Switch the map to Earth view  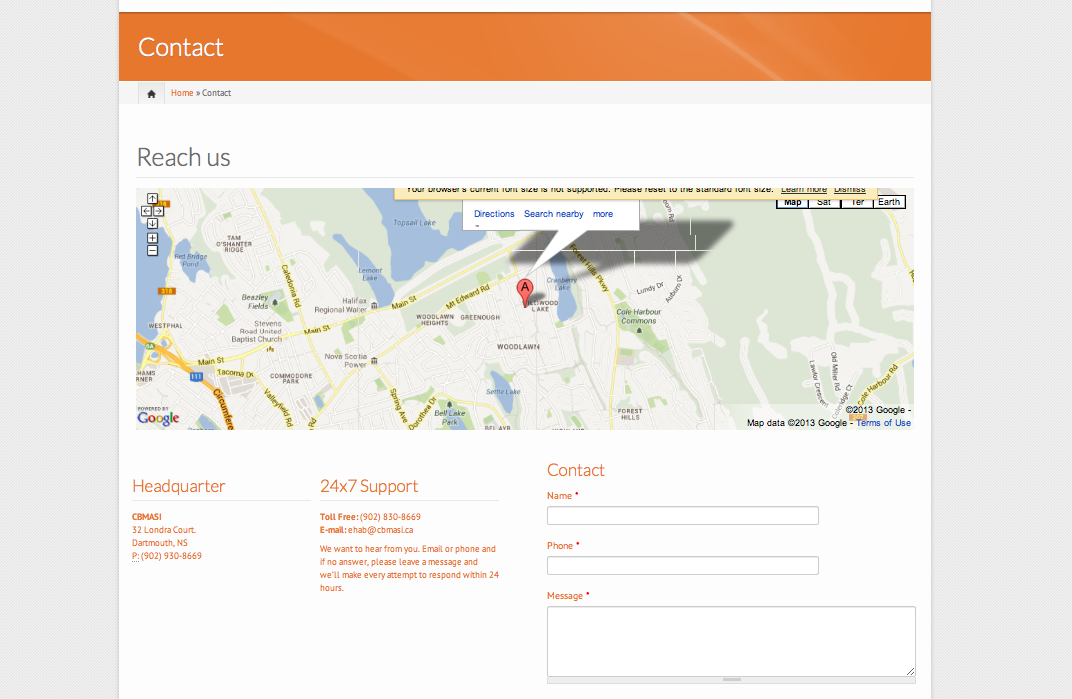point(889,202)
